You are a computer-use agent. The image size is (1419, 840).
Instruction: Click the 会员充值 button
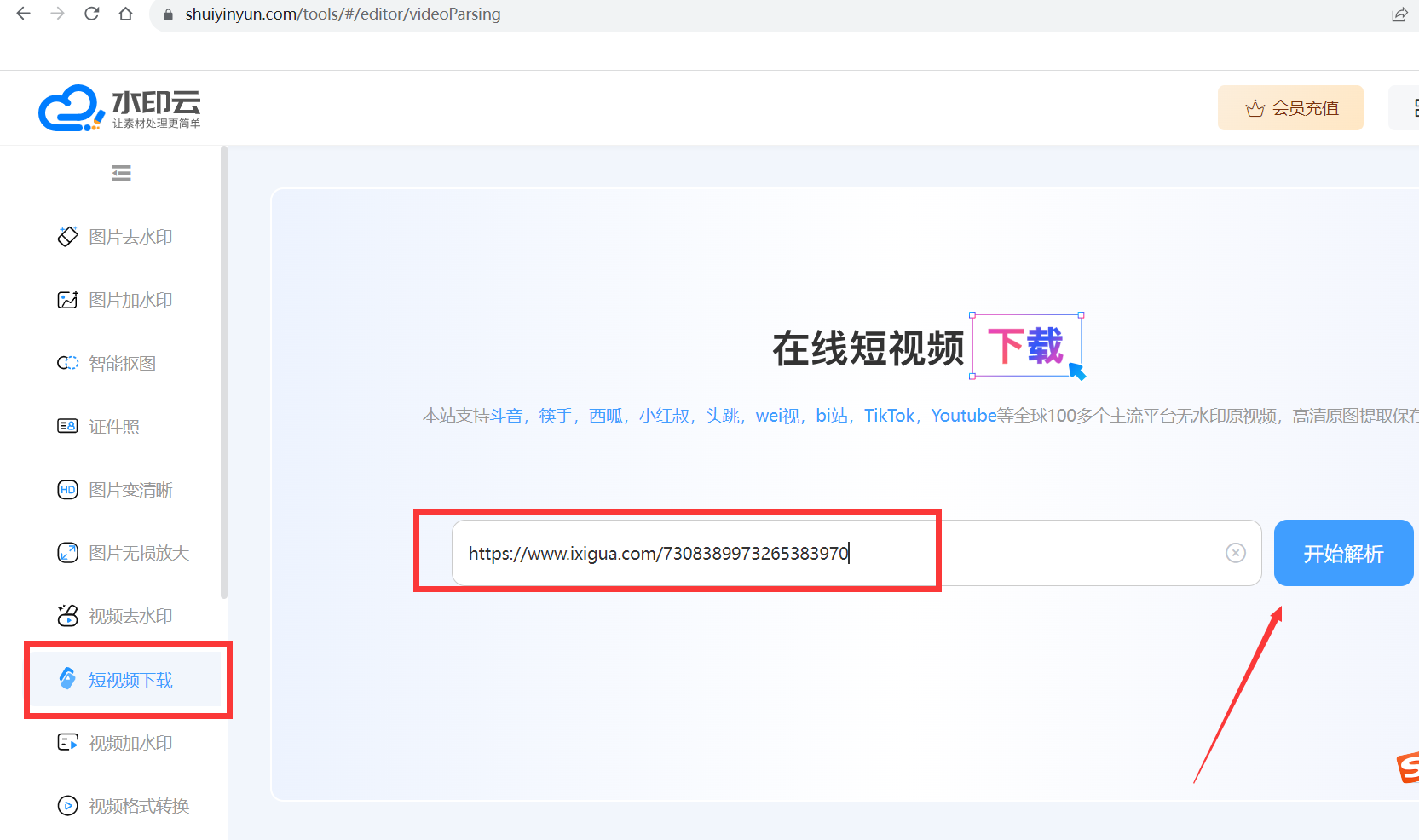1290,108
